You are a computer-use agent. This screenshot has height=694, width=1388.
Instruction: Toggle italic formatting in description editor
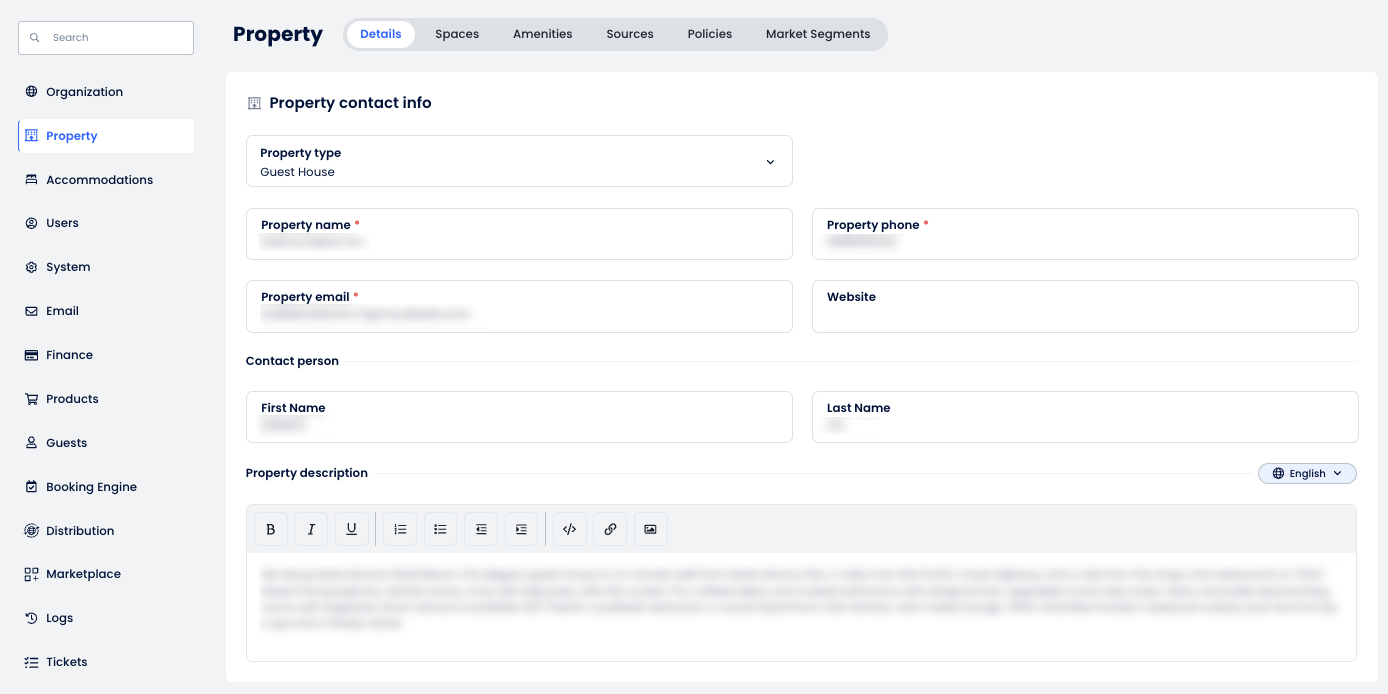pyautogui.click(x=311, y=530)
